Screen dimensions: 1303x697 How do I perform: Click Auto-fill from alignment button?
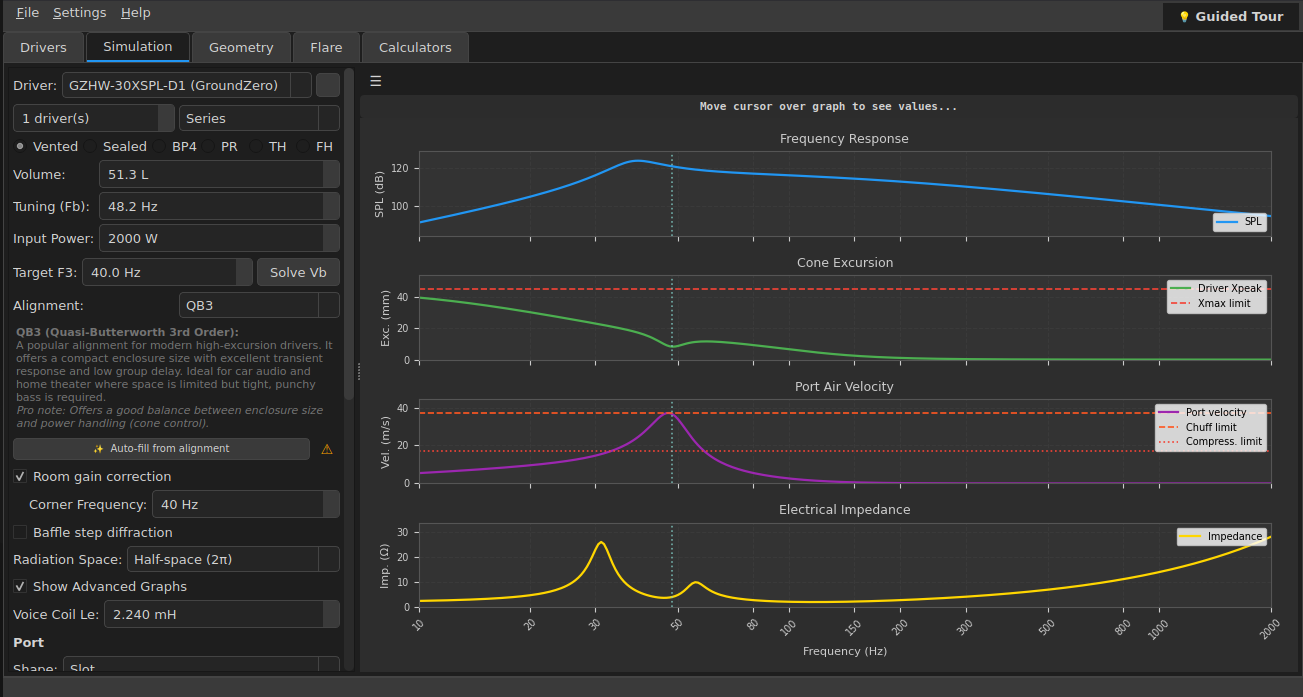coord(161,449)
